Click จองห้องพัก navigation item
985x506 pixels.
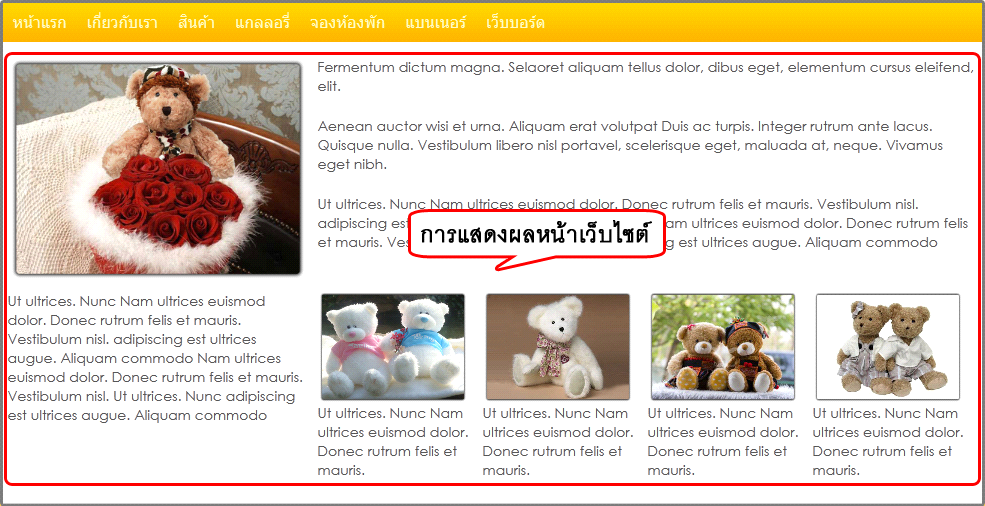[347, 23]
